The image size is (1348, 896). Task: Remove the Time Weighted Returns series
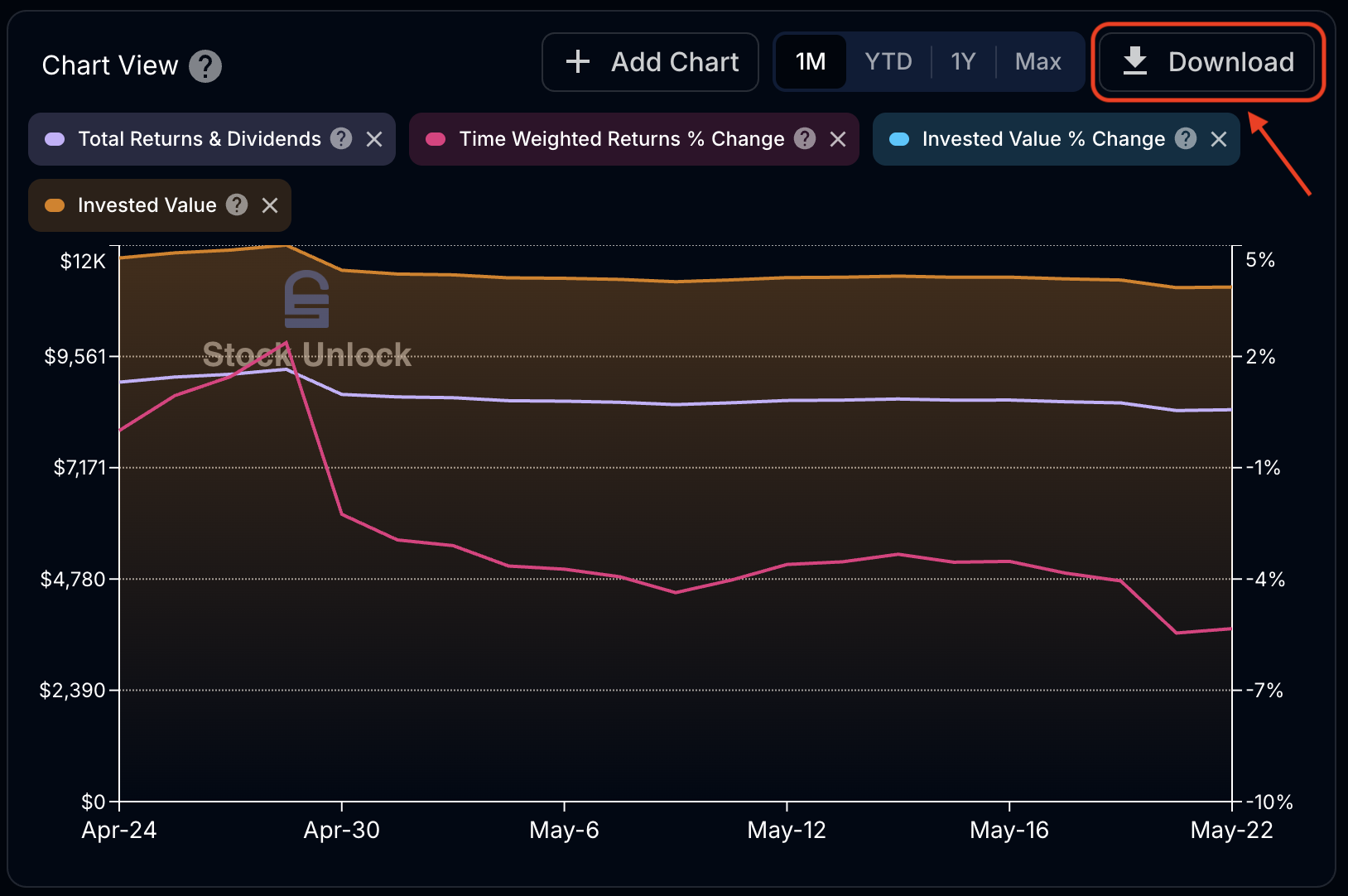tap(839, 139)
